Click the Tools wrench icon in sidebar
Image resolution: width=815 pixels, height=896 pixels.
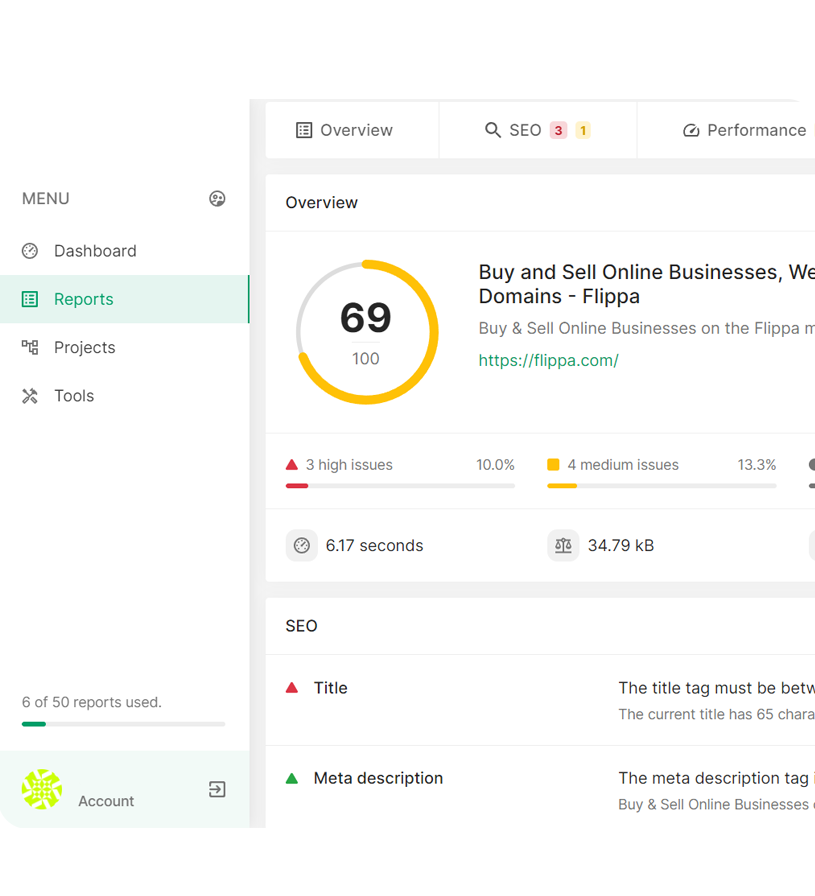30,396
